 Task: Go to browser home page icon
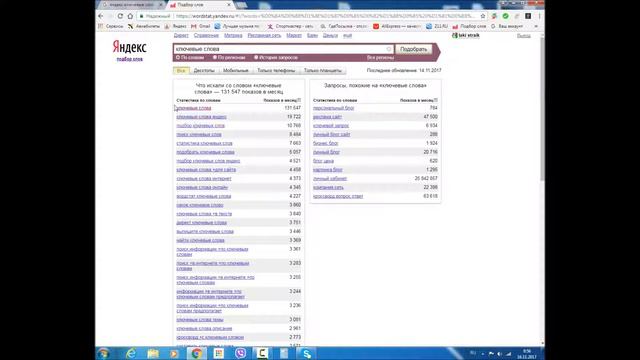(130, 16)
